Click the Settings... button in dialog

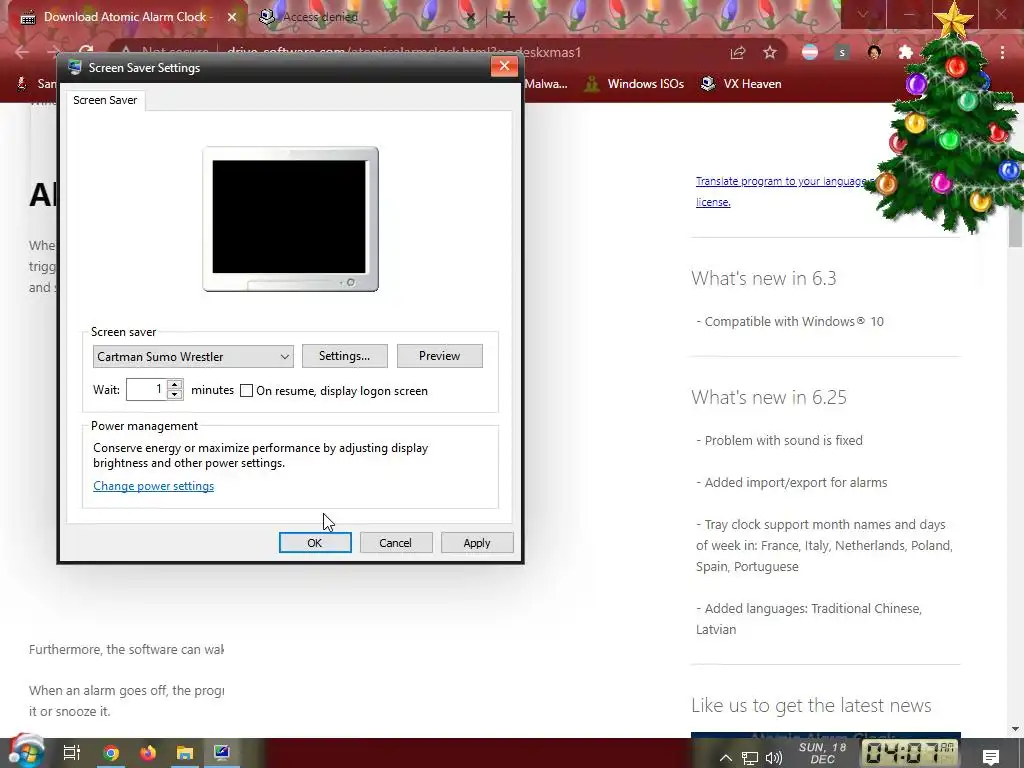pos(344,356)
